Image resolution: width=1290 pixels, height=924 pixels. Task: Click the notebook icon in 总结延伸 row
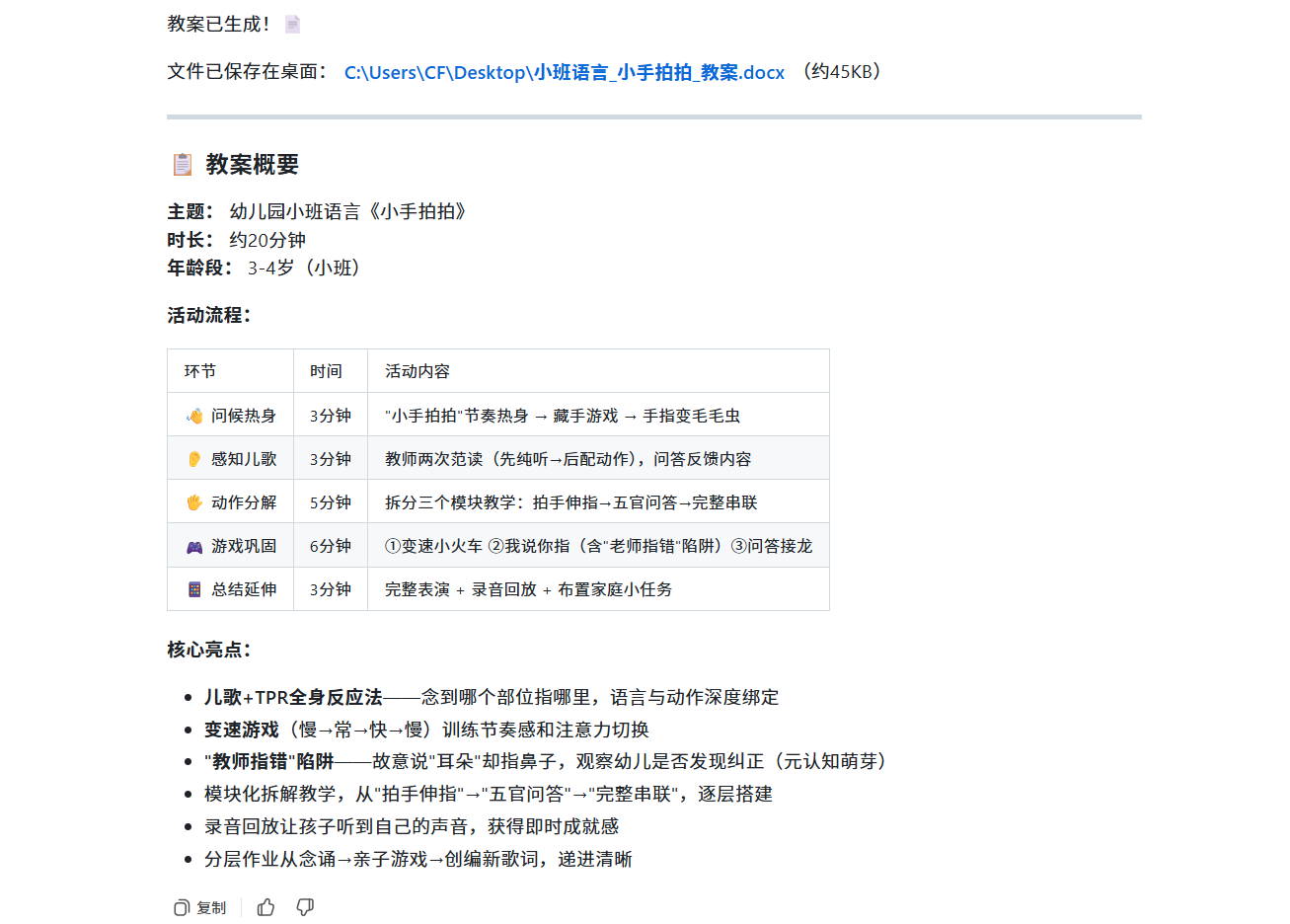(x=194, y=589)
